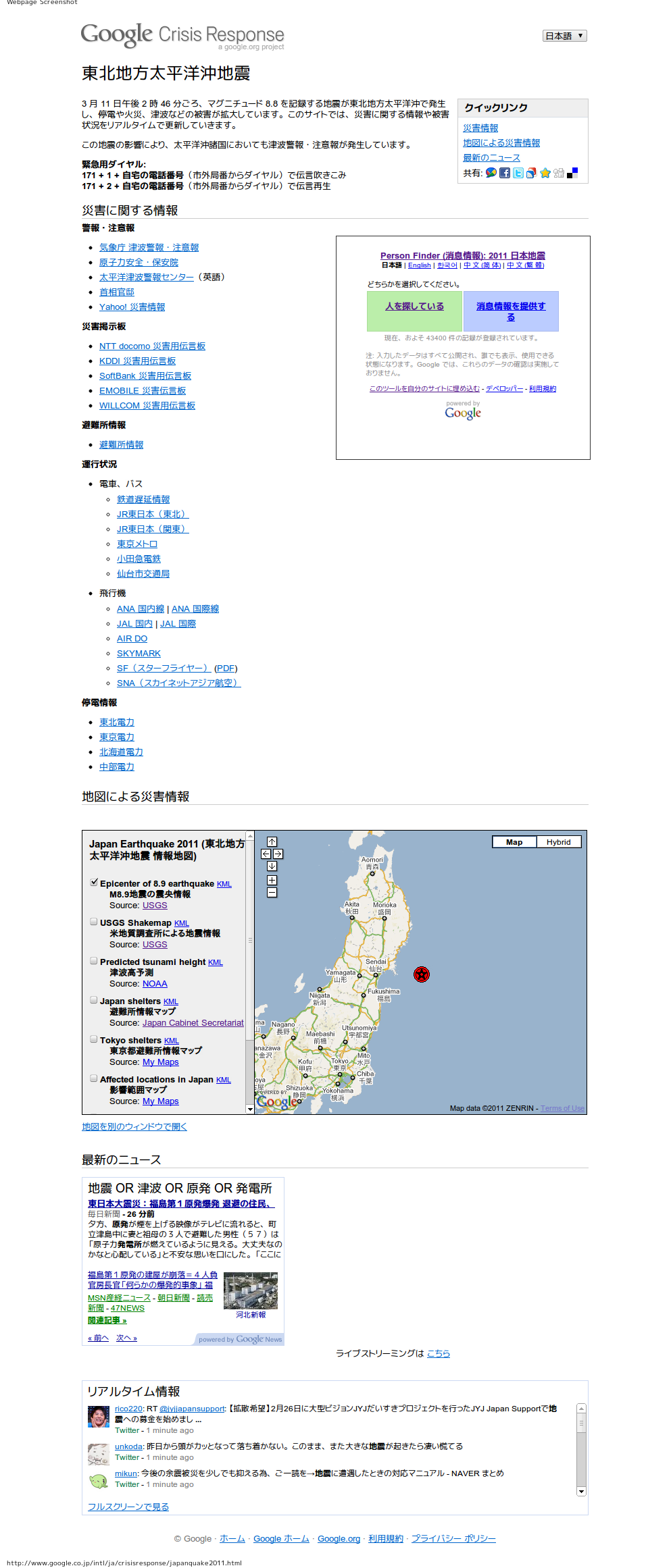The height and width of the screenshot is (1568, 671).
Task: Click the red epicenter marker on map
Action: point(422,974)
